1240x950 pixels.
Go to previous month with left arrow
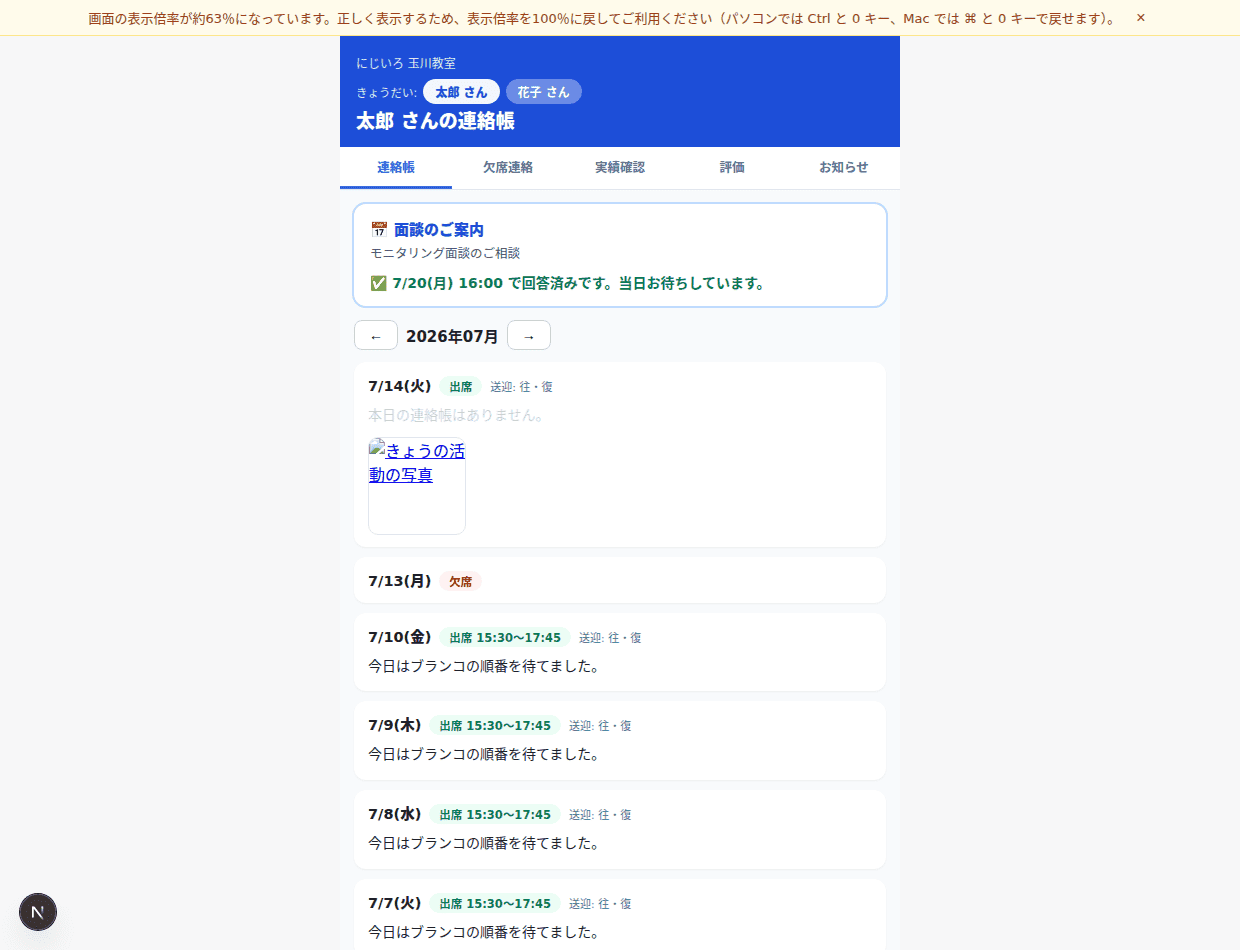(376, 336)
